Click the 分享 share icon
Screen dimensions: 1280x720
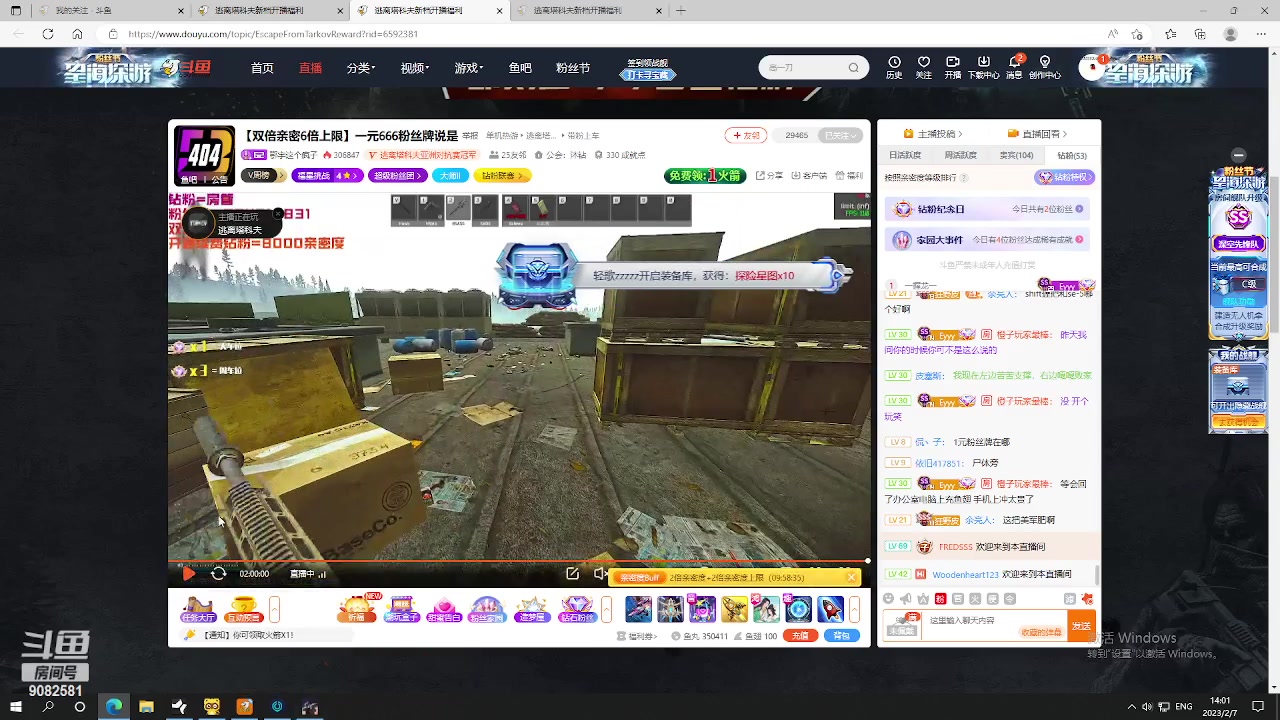point(770,176)
